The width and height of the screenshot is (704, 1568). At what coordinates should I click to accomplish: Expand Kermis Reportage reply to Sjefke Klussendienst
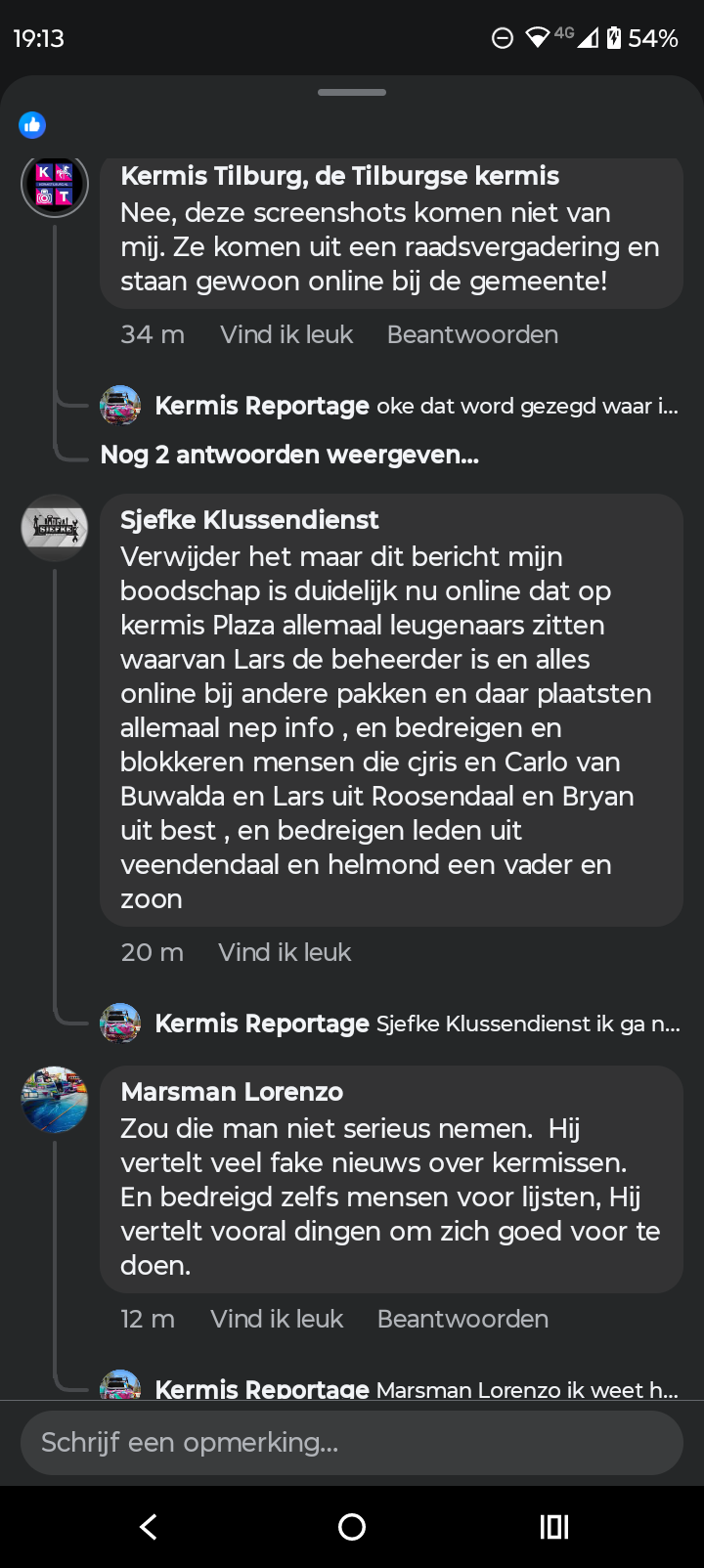tap(418, 1024)
